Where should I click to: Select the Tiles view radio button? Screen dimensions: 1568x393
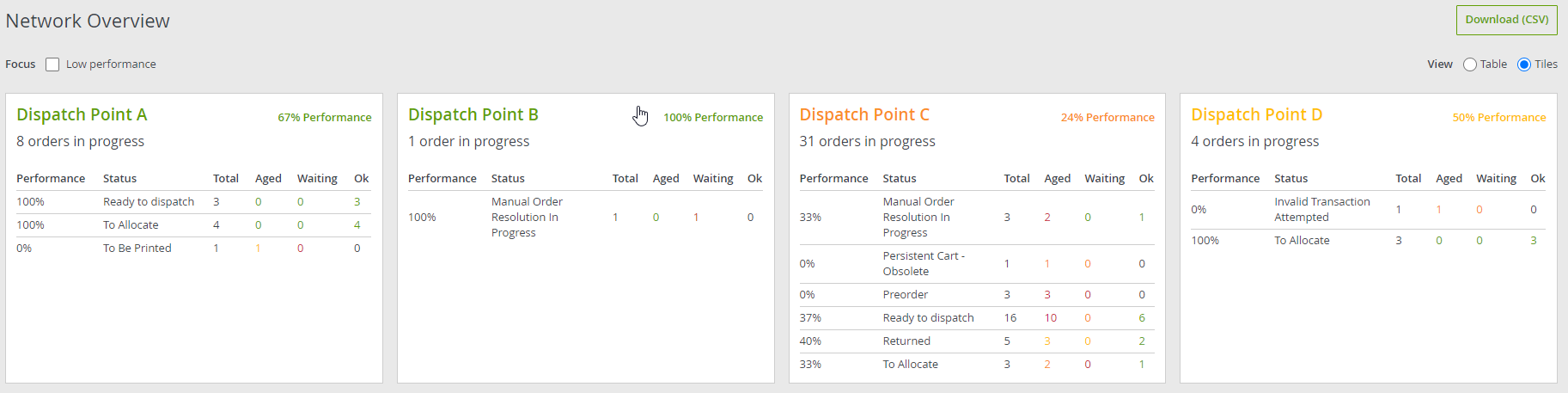coord(1524,64)
